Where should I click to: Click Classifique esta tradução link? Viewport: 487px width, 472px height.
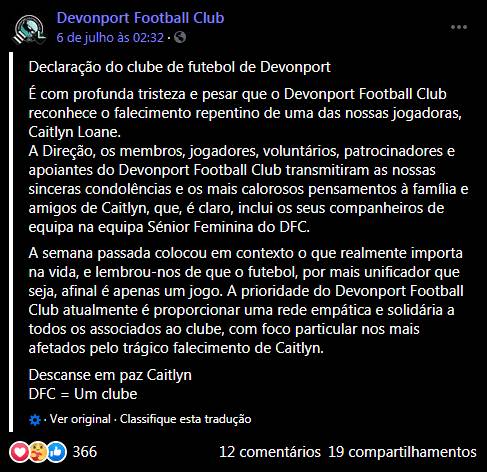pos(186,419)
